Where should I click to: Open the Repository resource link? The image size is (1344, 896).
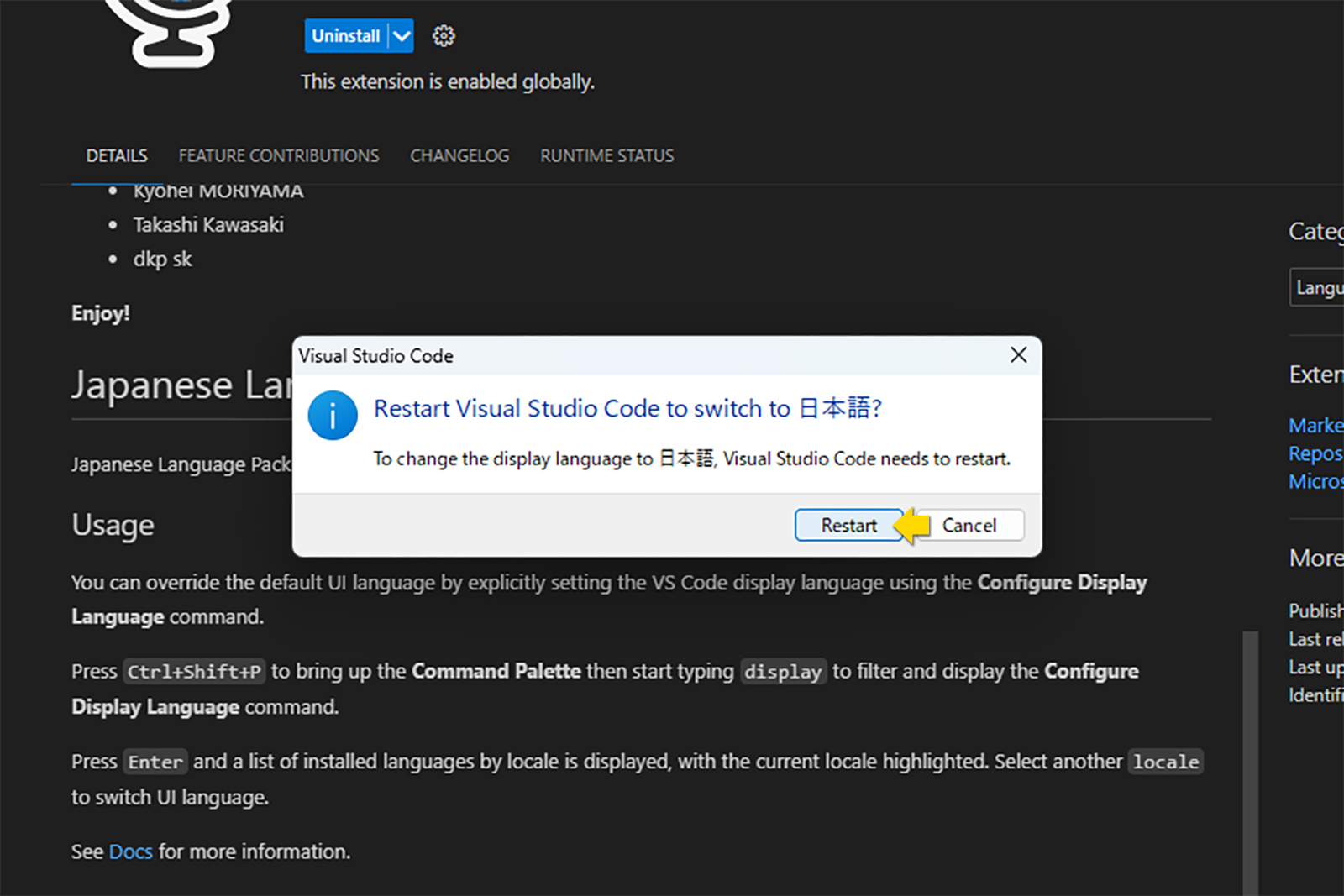pos(1315,453)
